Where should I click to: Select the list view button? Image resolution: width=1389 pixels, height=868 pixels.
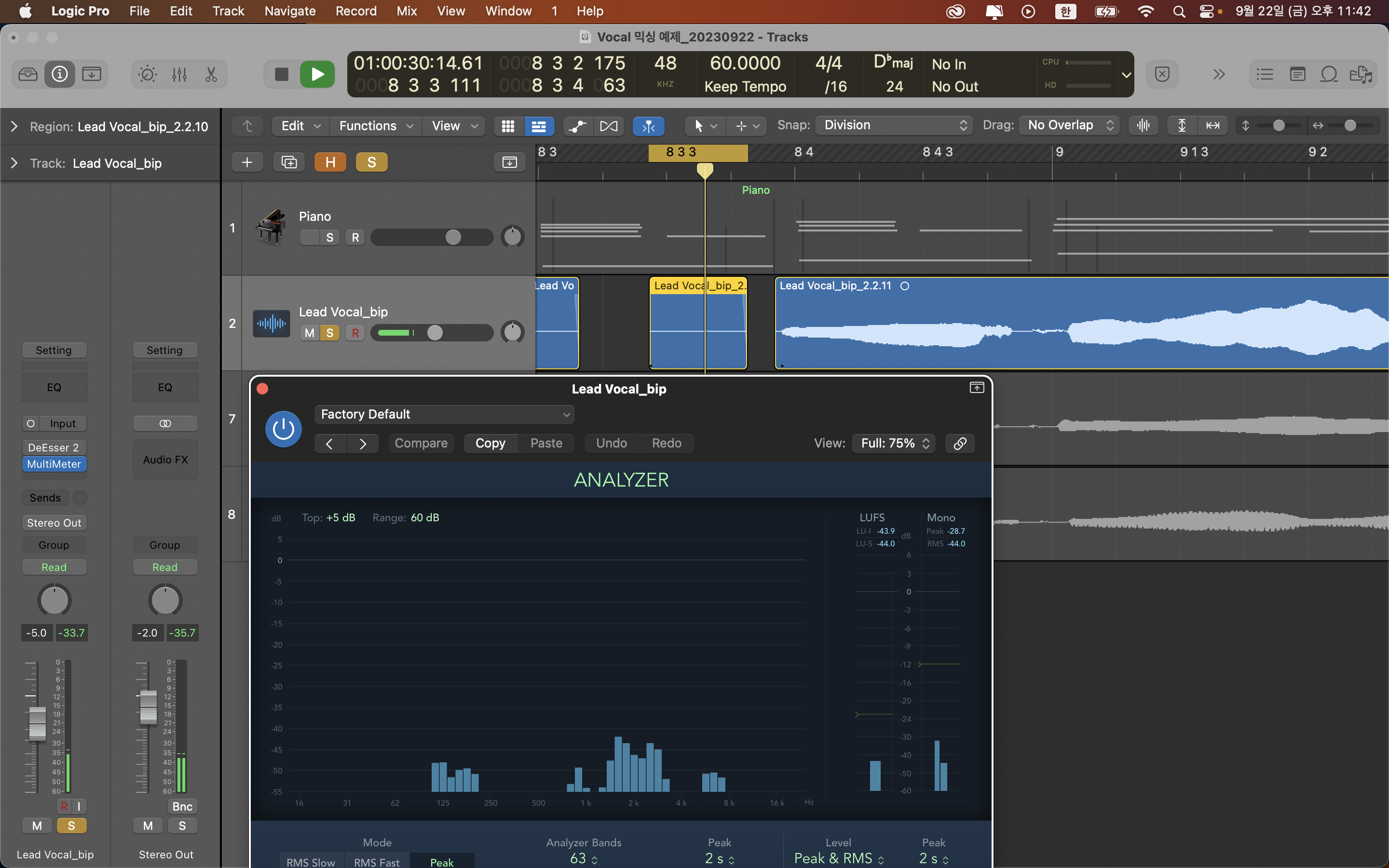point(538,126)
